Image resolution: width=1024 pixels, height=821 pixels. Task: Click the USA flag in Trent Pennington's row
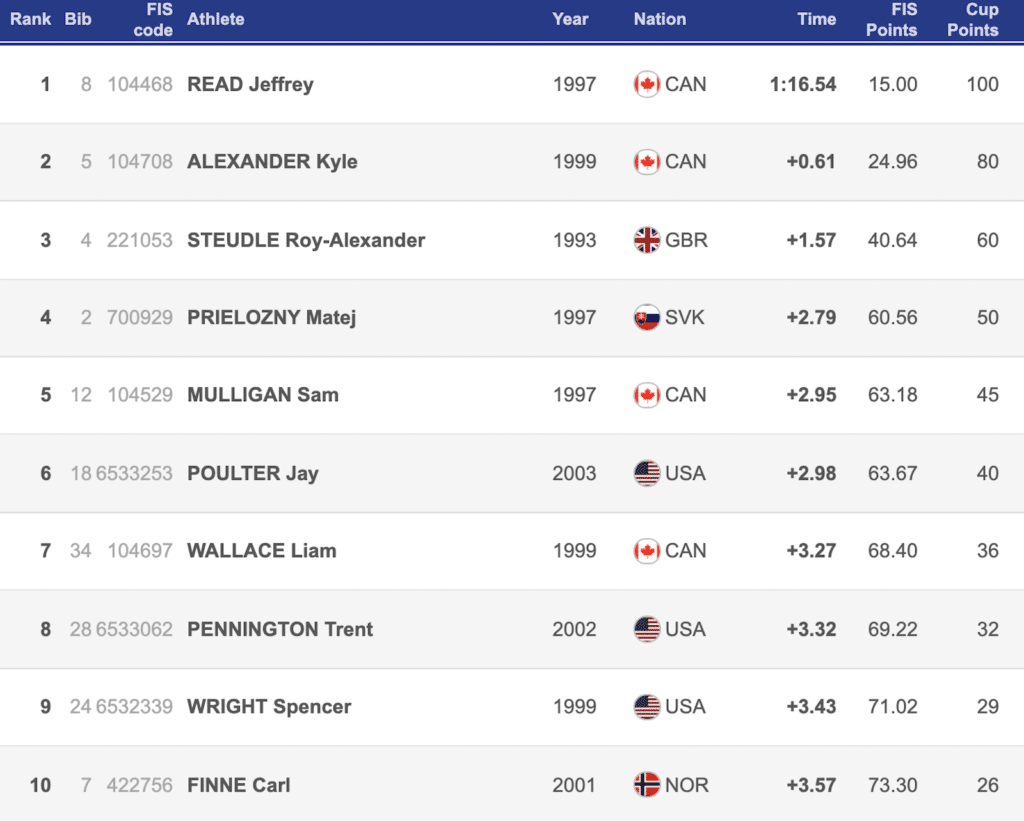tap(646, 629)
